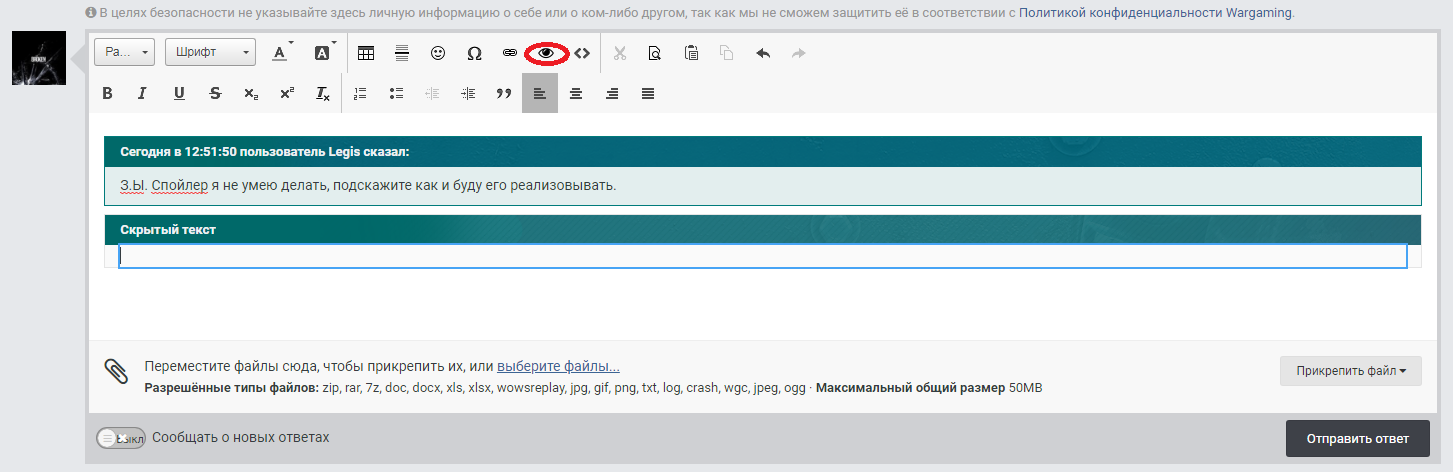This screenshot has width=1453, height=472.
Task: Click the paperclip attachment icon
Action: coord(116,371)
